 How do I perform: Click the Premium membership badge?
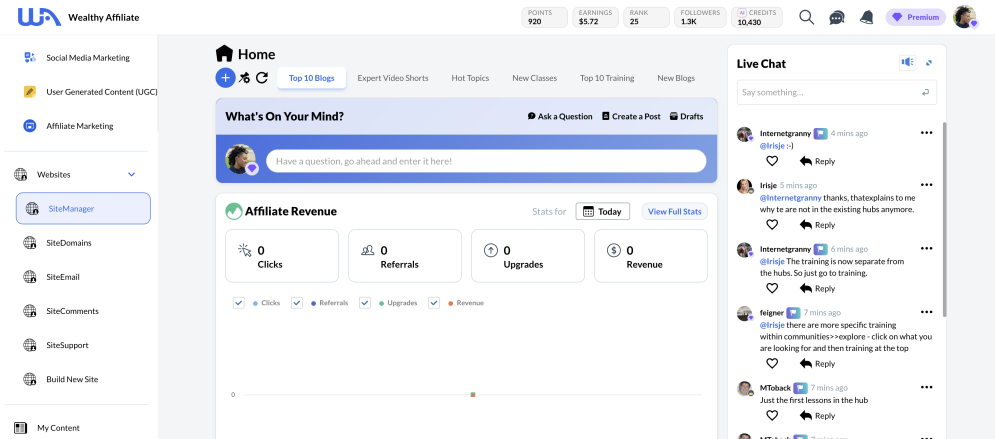(916, 17)
